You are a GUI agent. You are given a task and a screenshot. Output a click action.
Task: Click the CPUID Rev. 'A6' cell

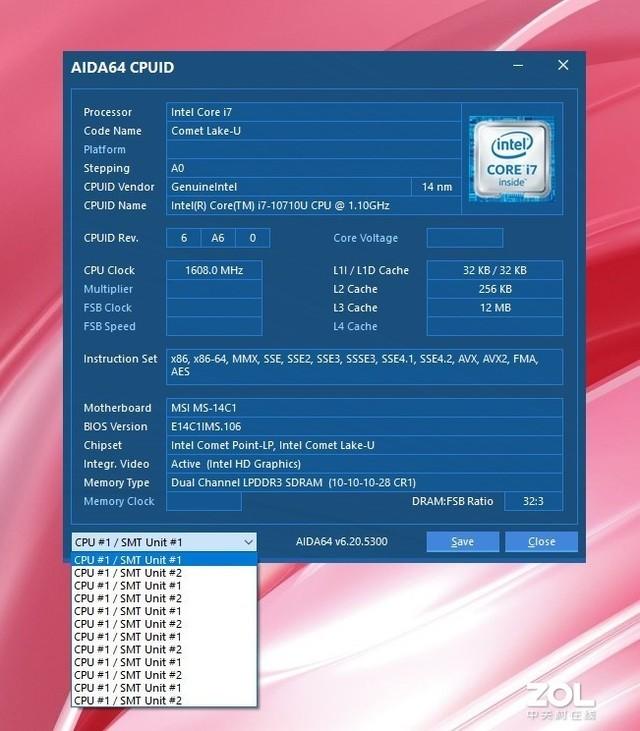point(218,238)
